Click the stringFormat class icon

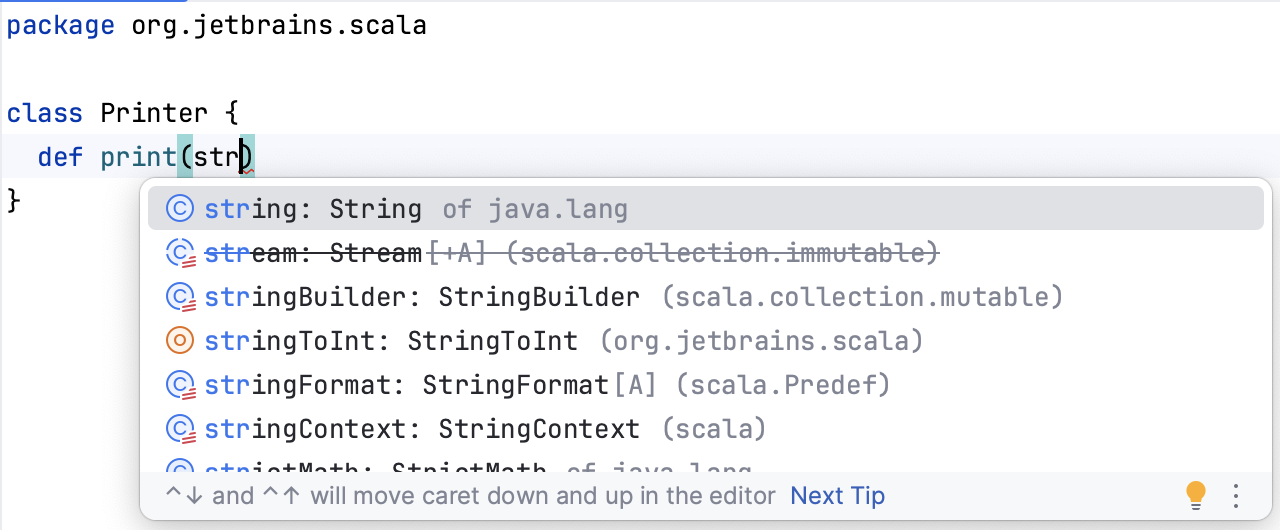(x=179, y=385)
